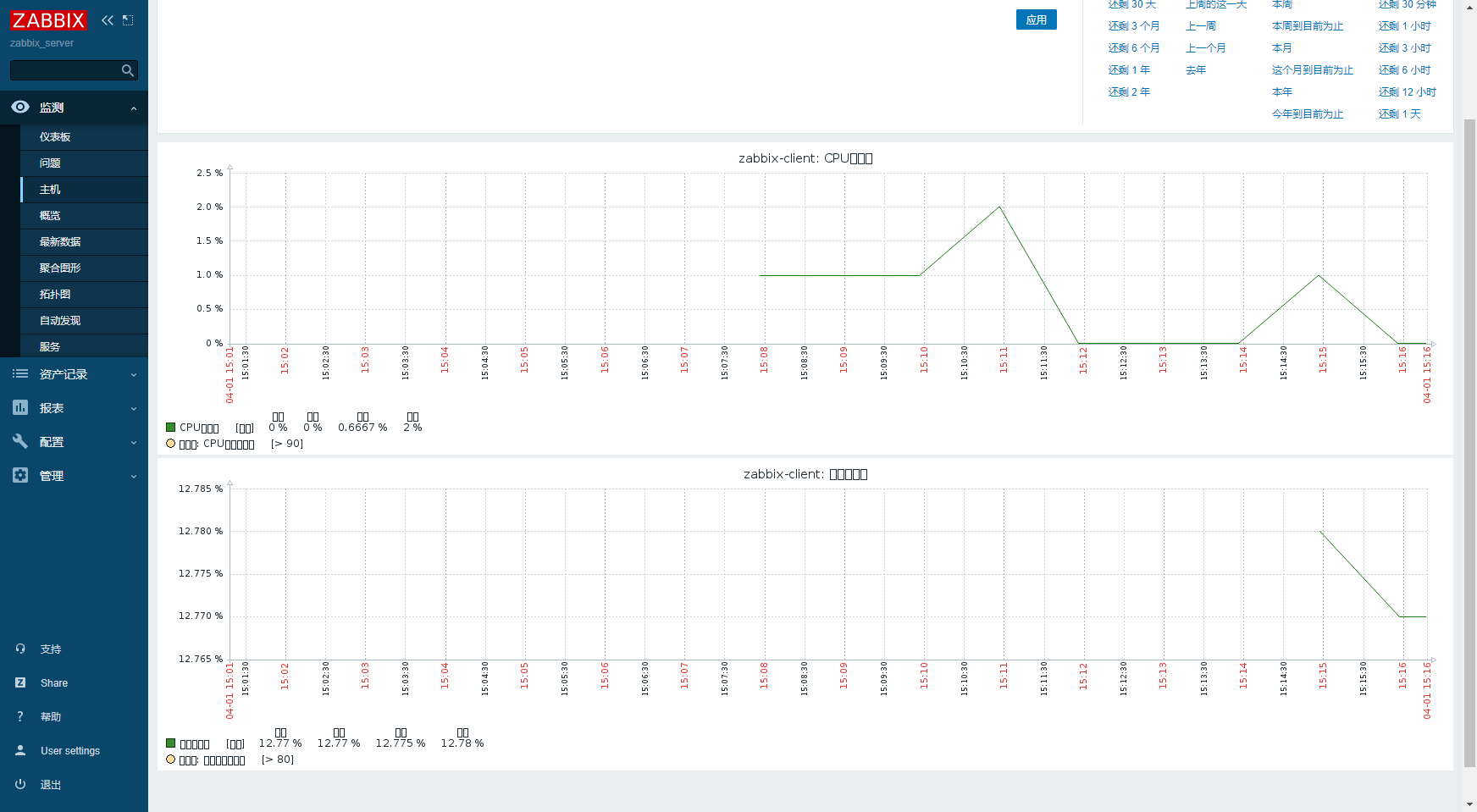
Task: Collapse the sidebar with the double-arrow icon
Action: click(107, 20)
